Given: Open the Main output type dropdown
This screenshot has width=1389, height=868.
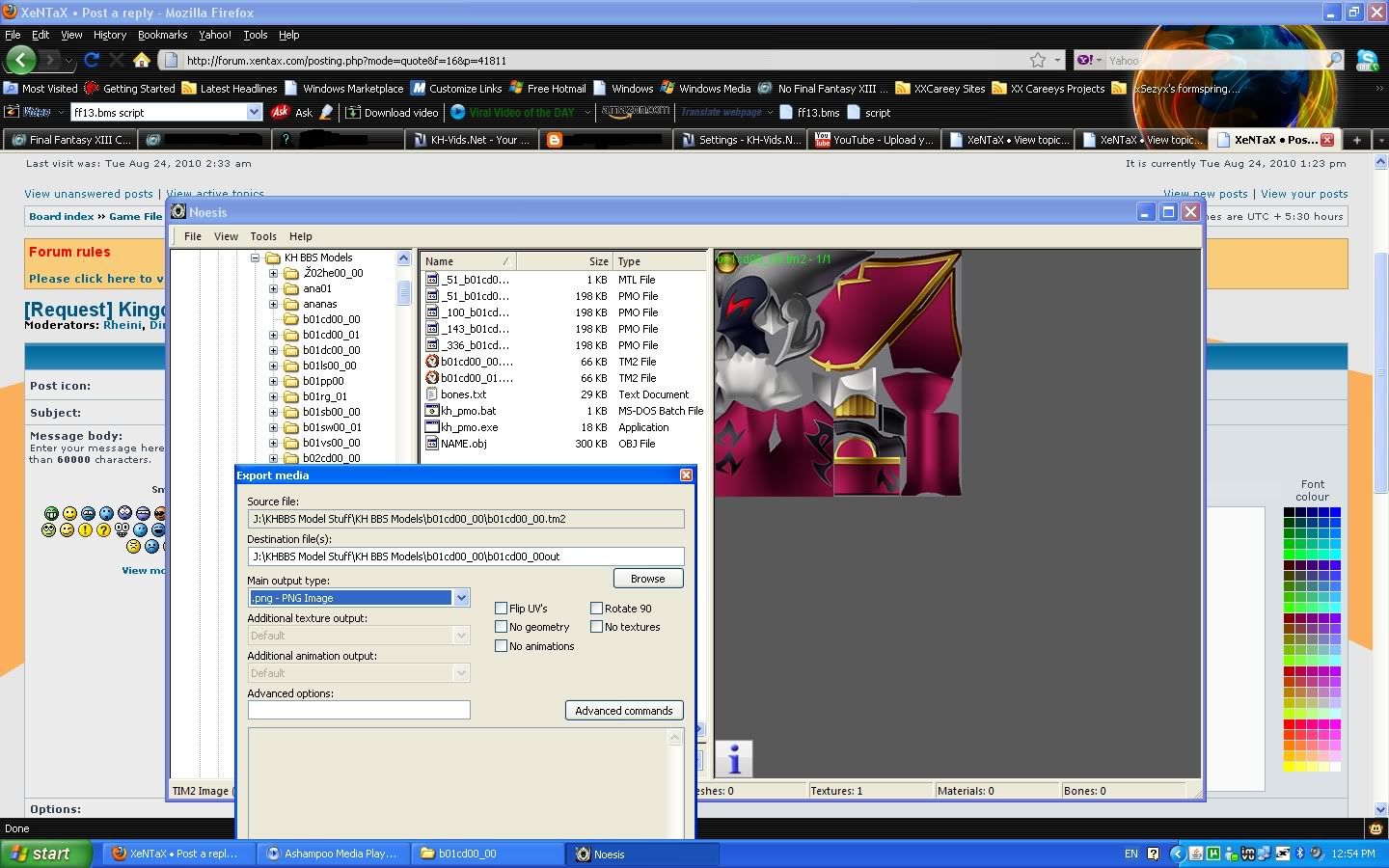Looking at the screenshot, I should coord(461,598).
